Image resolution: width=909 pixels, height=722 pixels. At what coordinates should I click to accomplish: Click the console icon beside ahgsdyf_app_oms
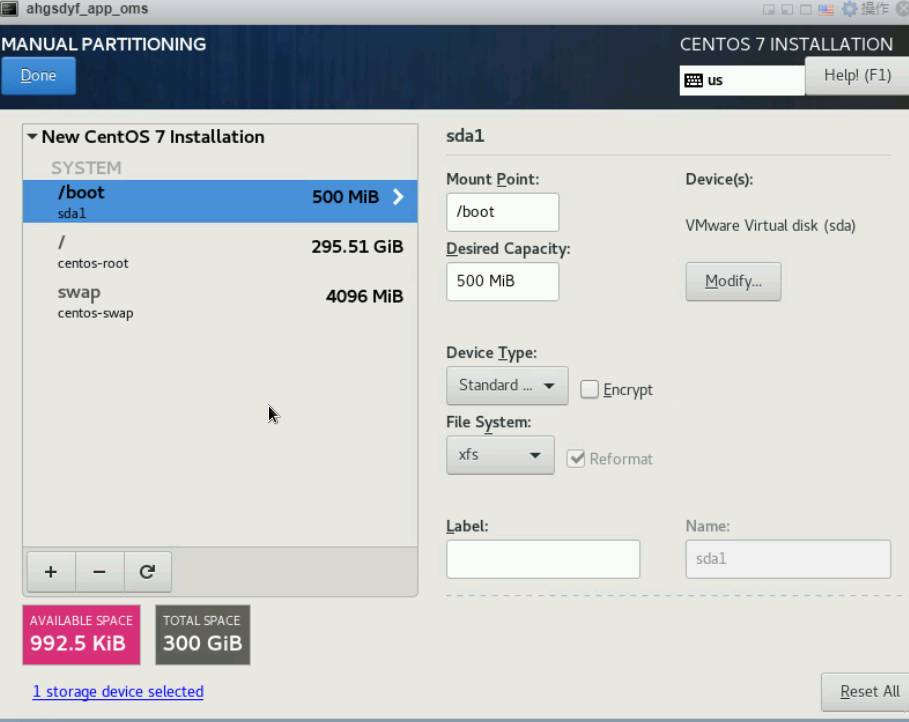click(x=9, y=9)
